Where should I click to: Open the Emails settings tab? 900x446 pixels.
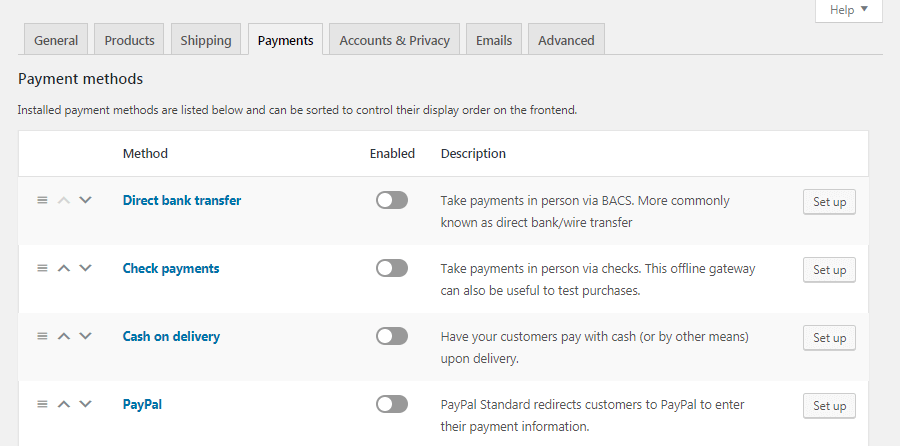click(494, 40)
